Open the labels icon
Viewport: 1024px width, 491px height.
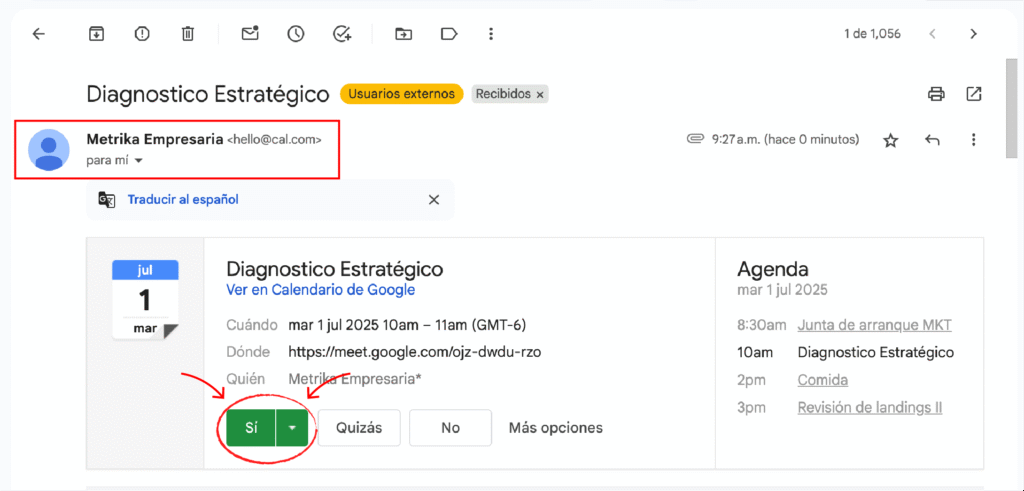pos(449,34)
